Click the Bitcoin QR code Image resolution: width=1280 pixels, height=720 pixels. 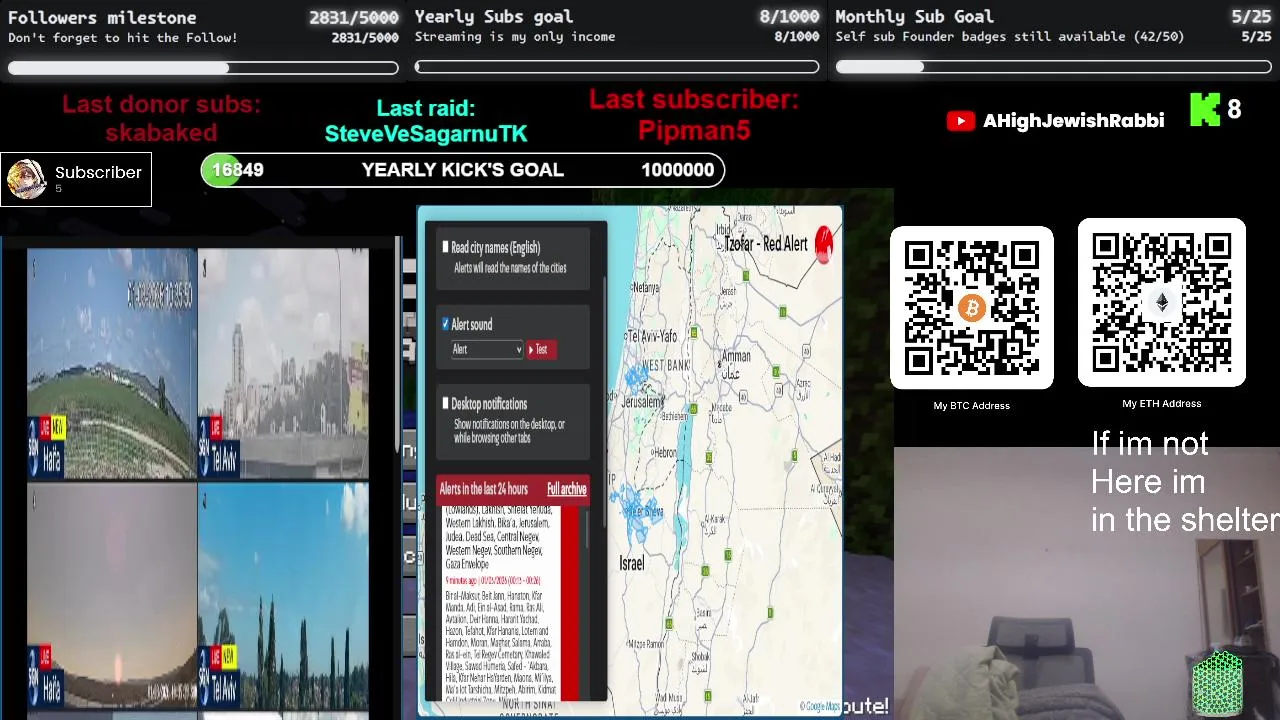pos(971,308)
